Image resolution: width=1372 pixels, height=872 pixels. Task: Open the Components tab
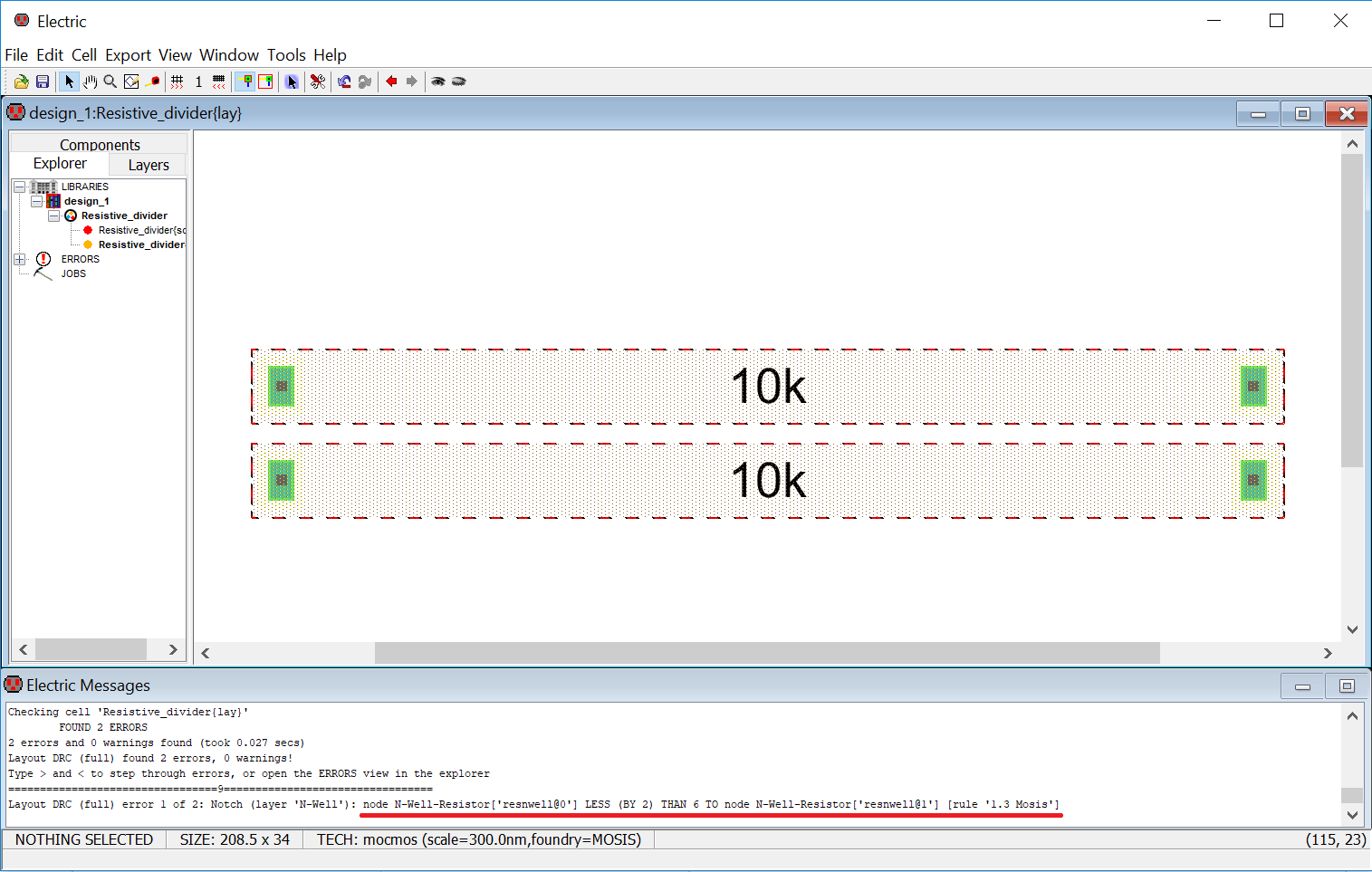click(x=100, y=145)
